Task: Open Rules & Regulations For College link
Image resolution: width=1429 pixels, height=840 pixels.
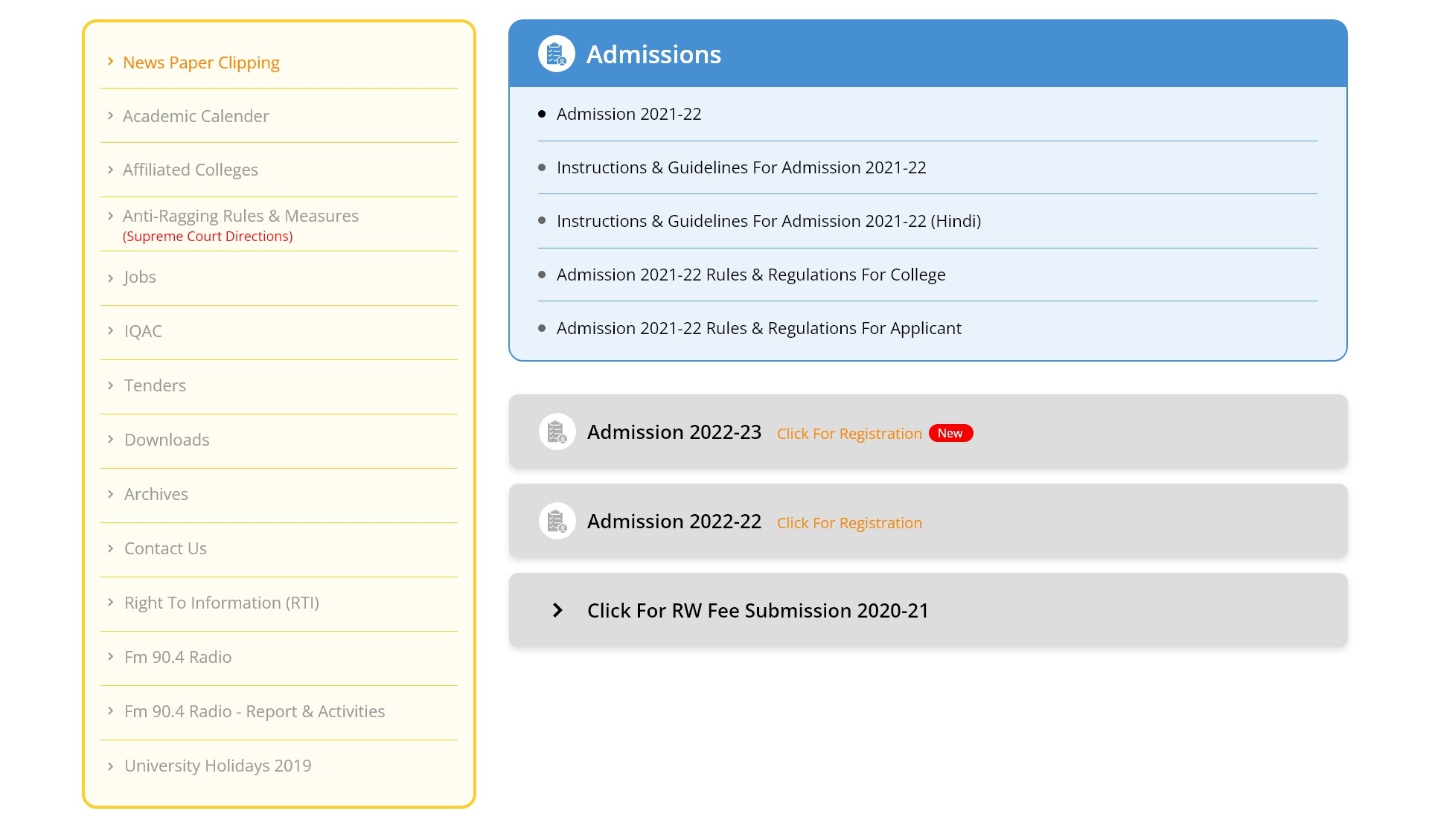Action: 751,275
